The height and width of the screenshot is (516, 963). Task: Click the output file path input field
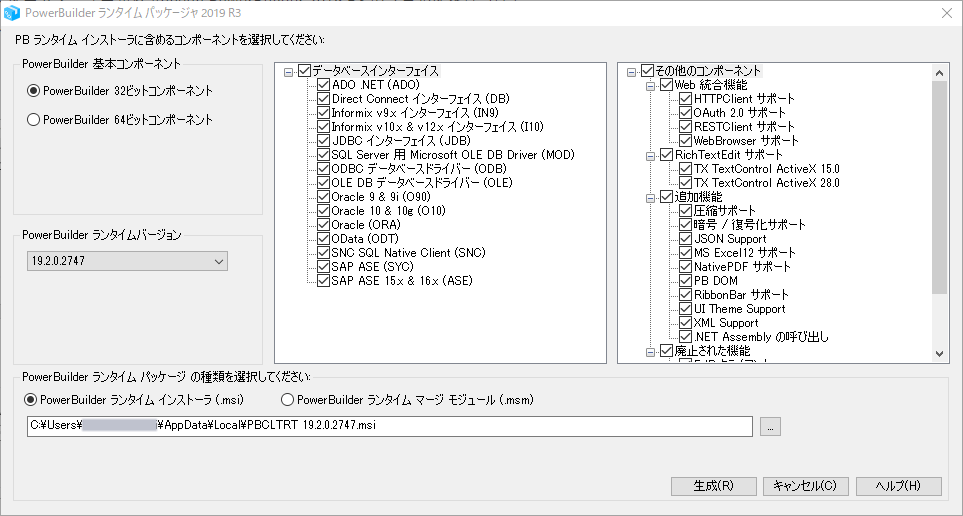[390, 427]
